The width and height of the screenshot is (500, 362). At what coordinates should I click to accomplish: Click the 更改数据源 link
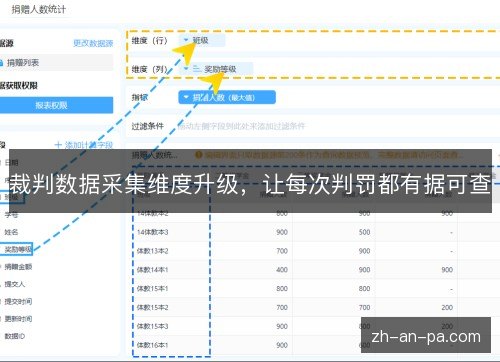93,43
